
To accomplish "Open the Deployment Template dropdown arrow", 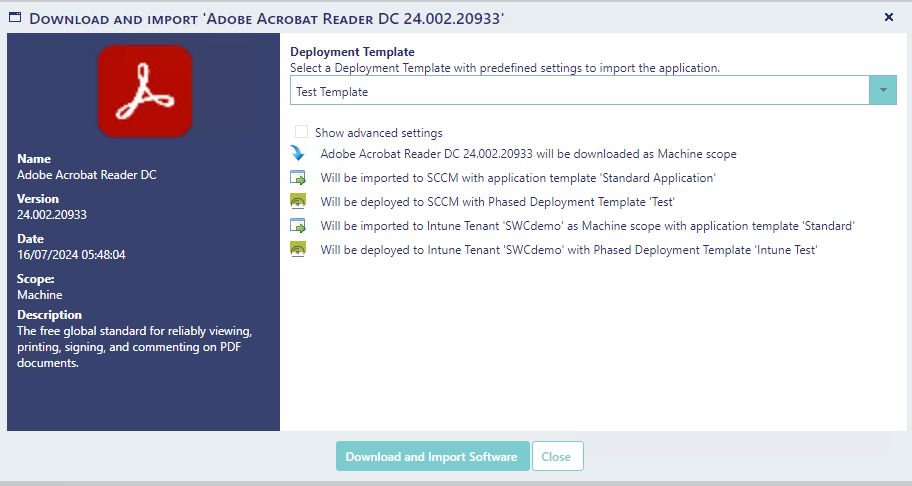I will (x=883, y=90).
